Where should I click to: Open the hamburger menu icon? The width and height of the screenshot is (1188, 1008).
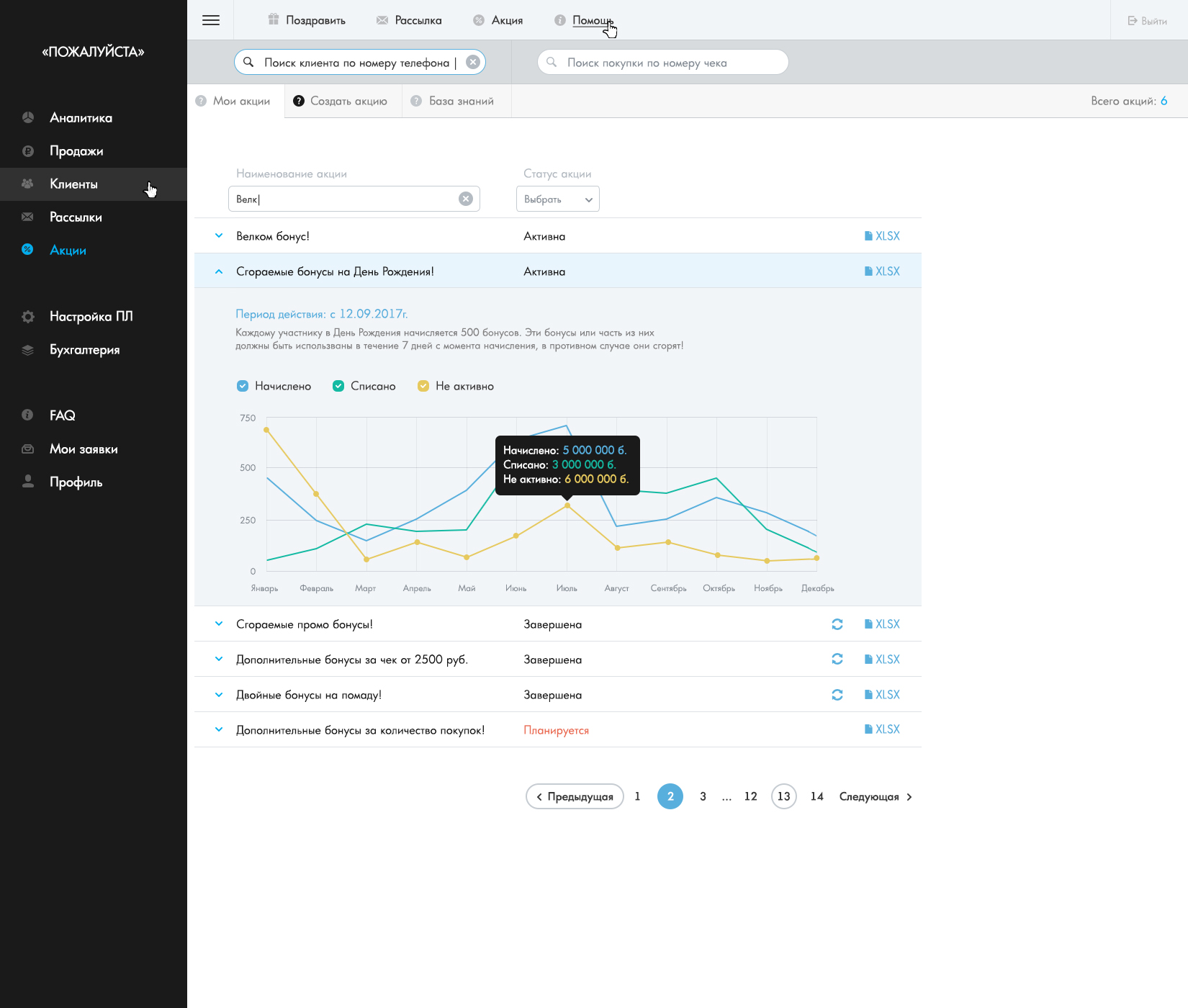pos(211,20)
